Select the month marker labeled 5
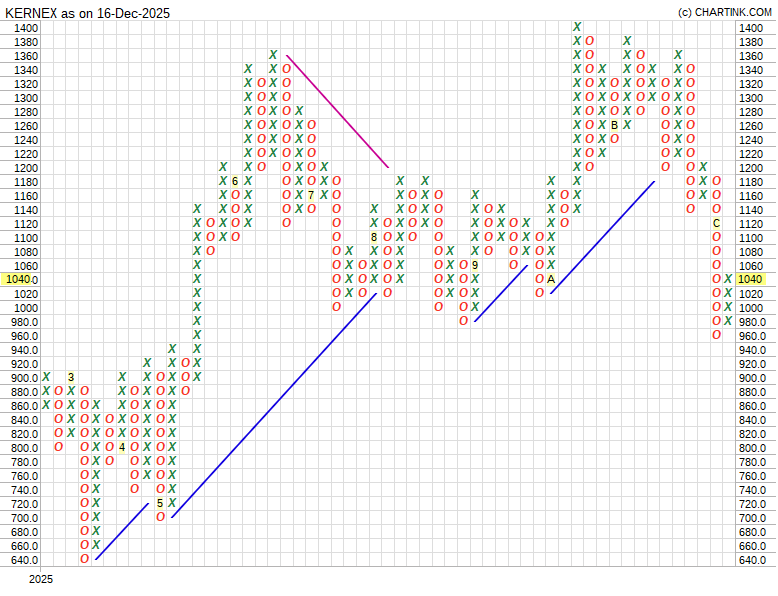The width and height of the screenshot is (778, 596). 160,503
